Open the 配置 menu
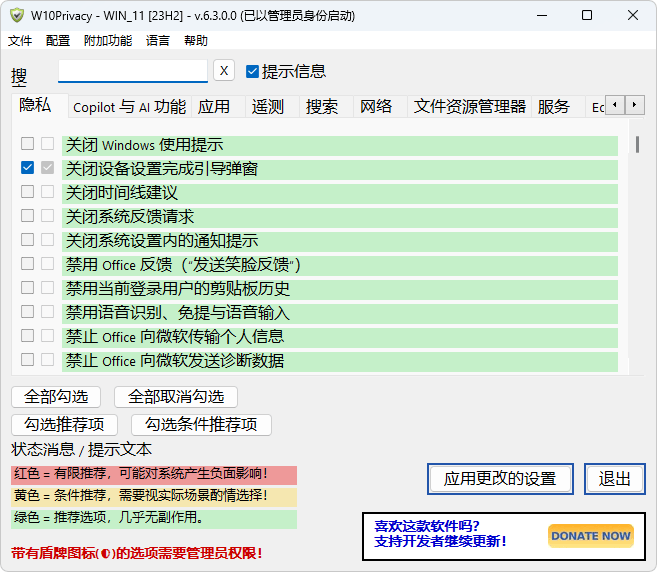This screenshot has height=572, width=657. (58, 41)
